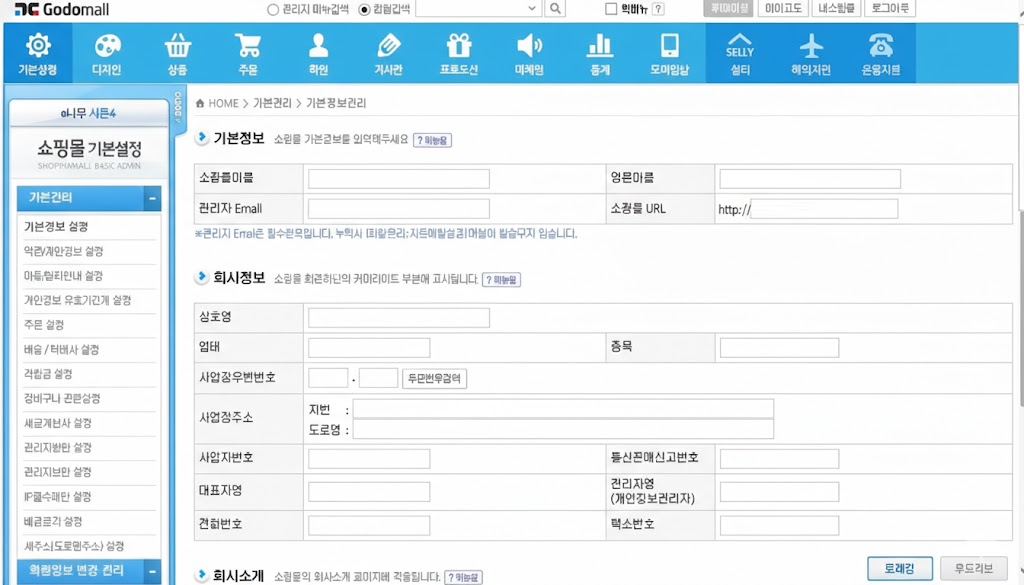
Task: Click the shop name input field
Action: pyautogui.click(x=398, y=179)
